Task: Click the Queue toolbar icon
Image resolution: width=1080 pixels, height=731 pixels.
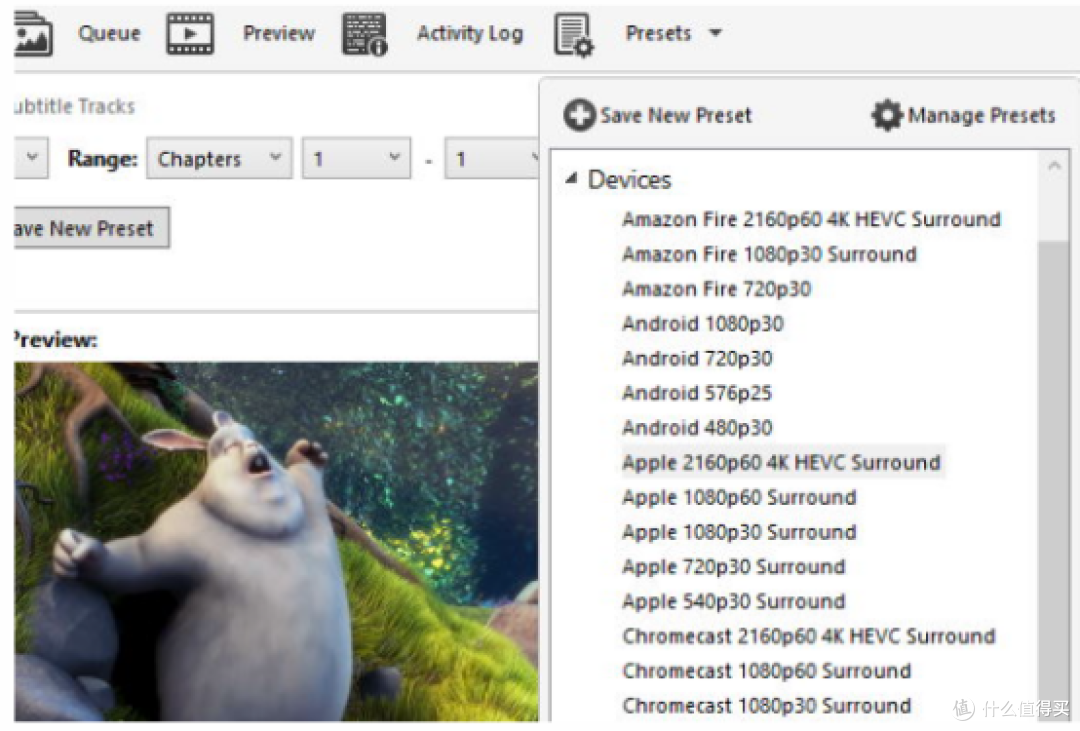Action: click(32, 34)
